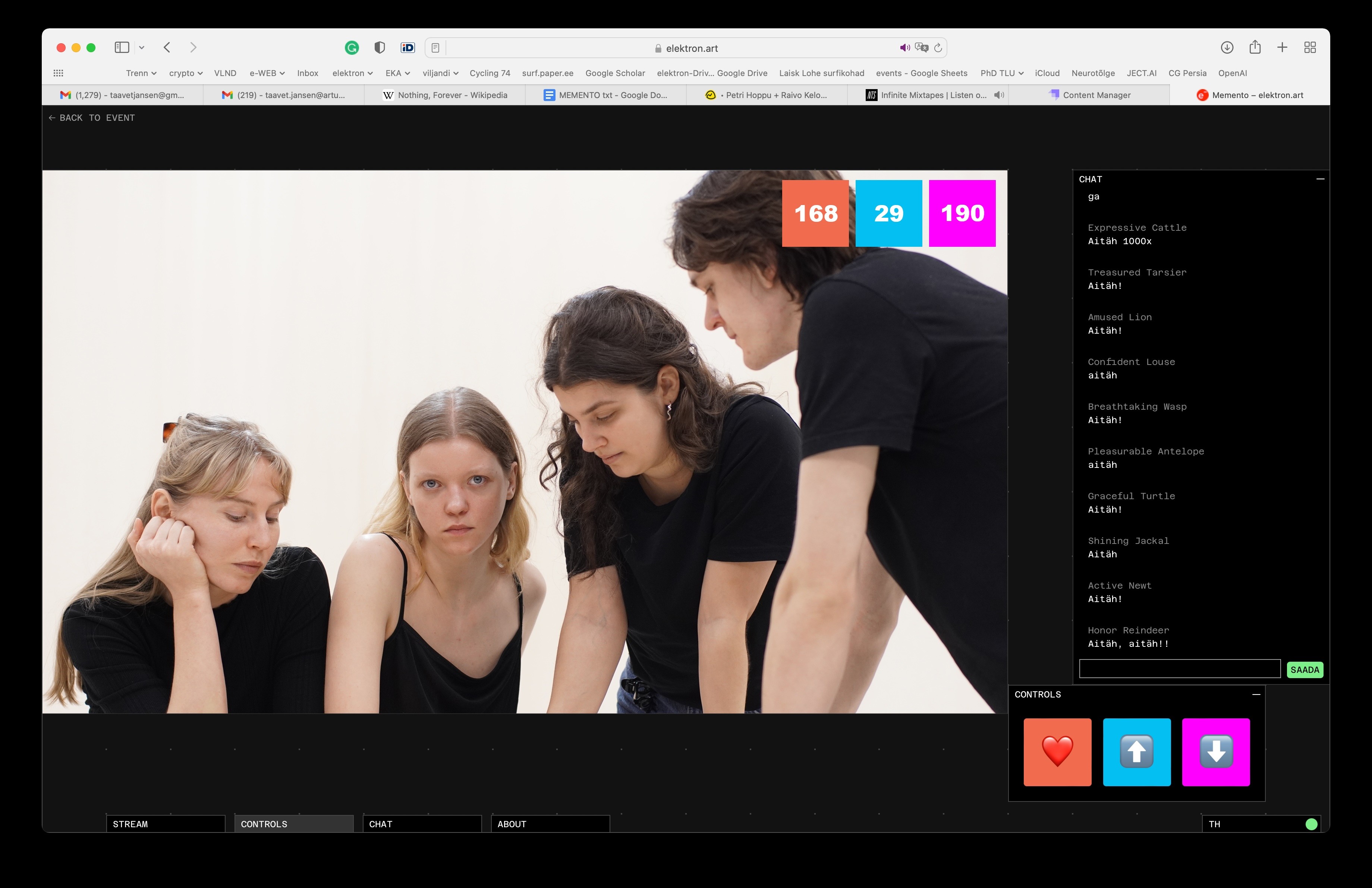Switch to Nothing, Forever Wikipedia tab

(445, 95)
